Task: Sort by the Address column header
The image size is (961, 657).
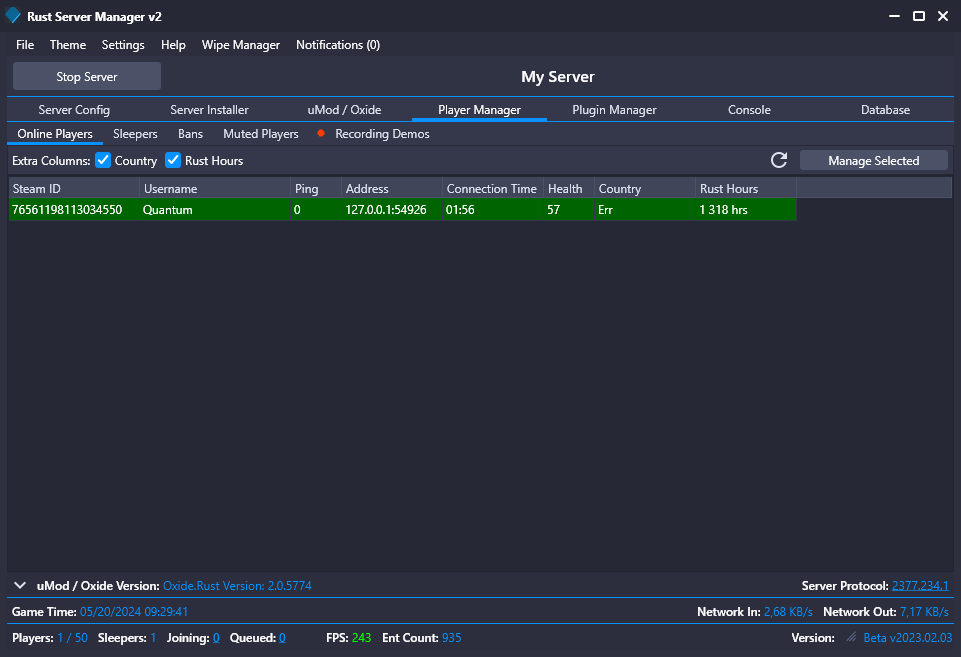Action: 392,189
